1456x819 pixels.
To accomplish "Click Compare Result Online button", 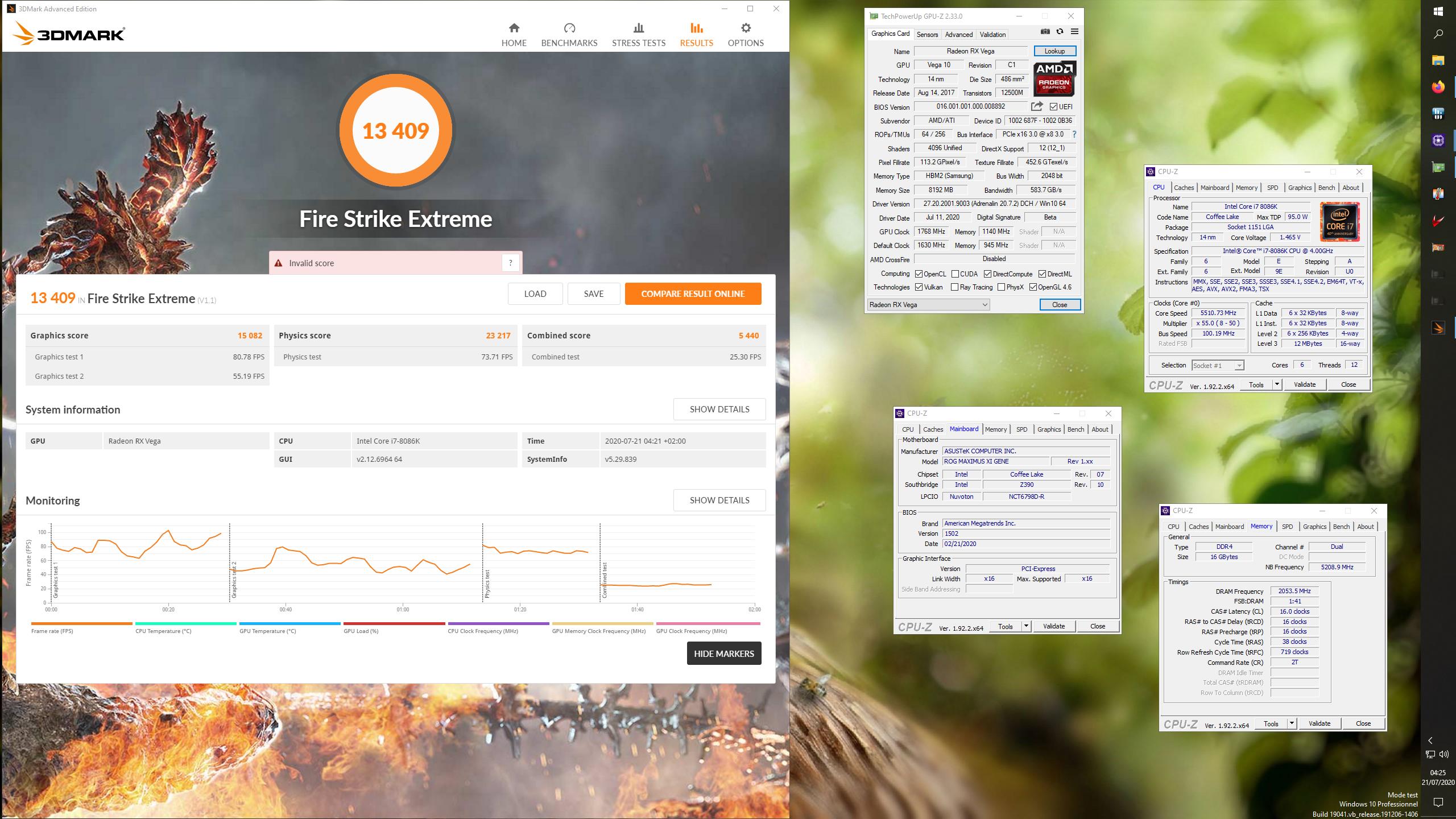I will coord(693,294).
